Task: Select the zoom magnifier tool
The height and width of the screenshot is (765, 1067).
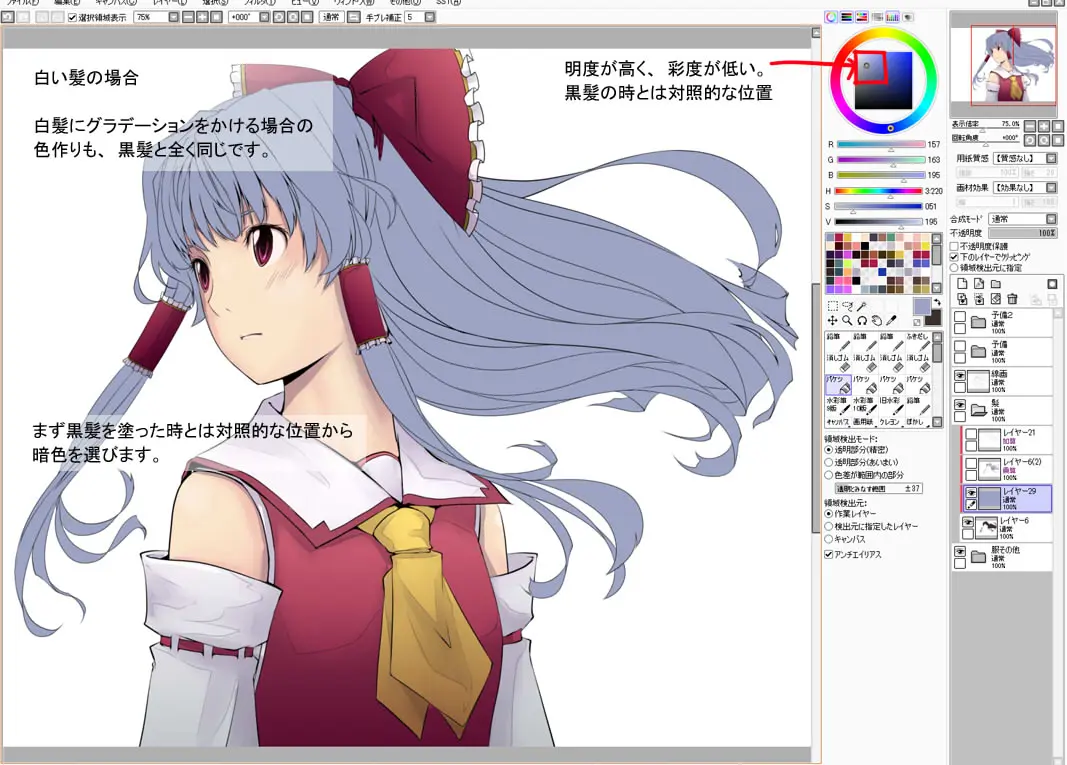Action: pos(847,321)
